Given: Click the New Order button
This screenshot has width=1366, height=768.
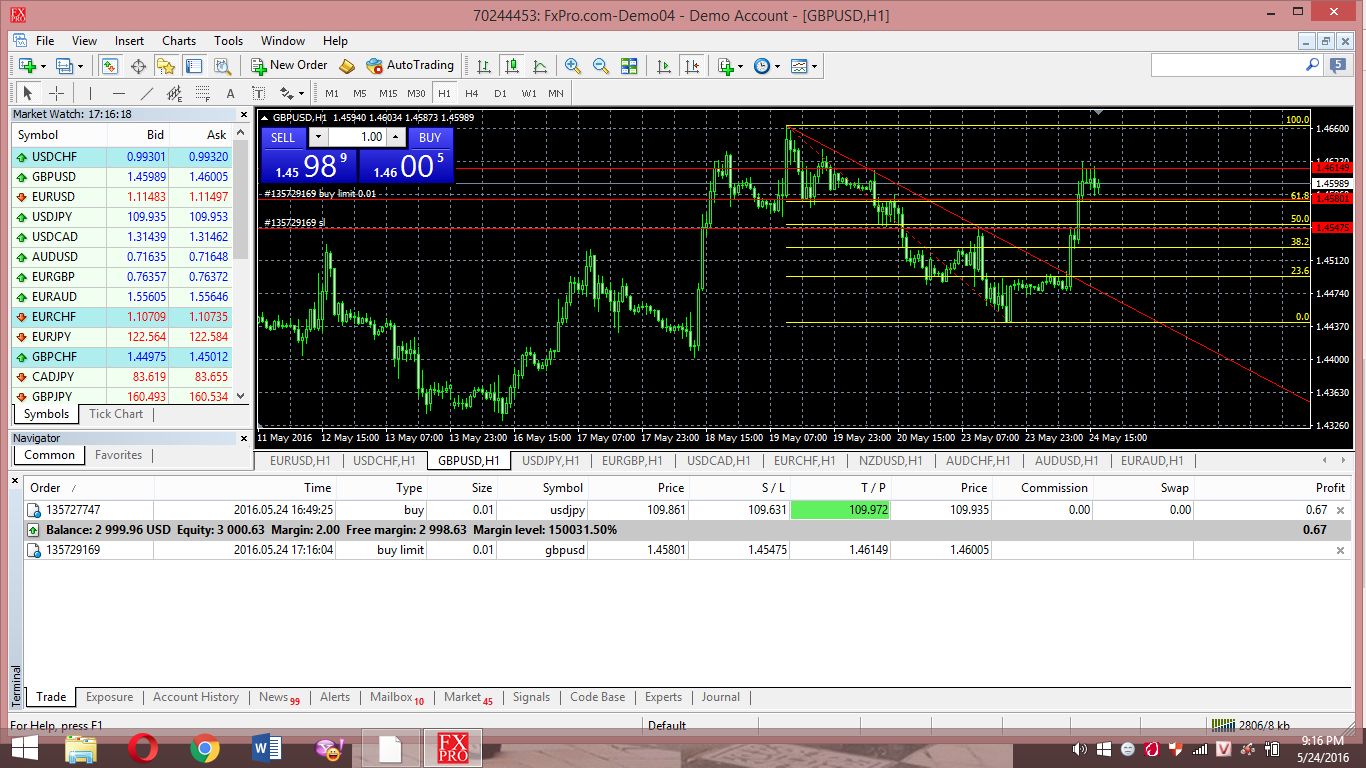Looking at the screenshot, I should (x=288, y=66).
